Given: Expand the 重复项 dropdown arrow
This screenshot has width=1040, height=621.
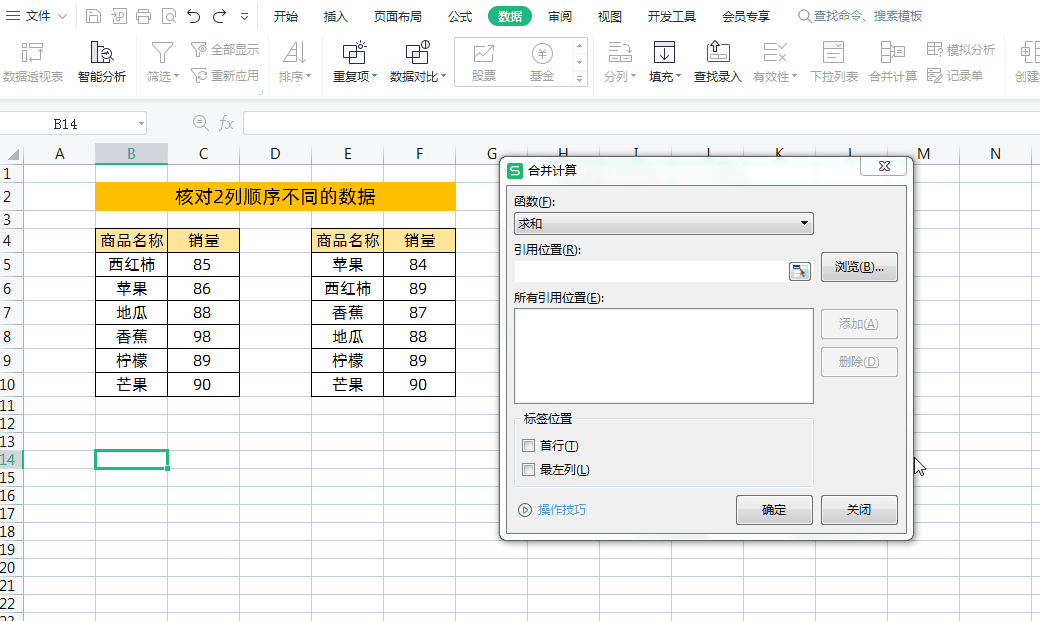Looking at the screenshot, I should (374, 77).
